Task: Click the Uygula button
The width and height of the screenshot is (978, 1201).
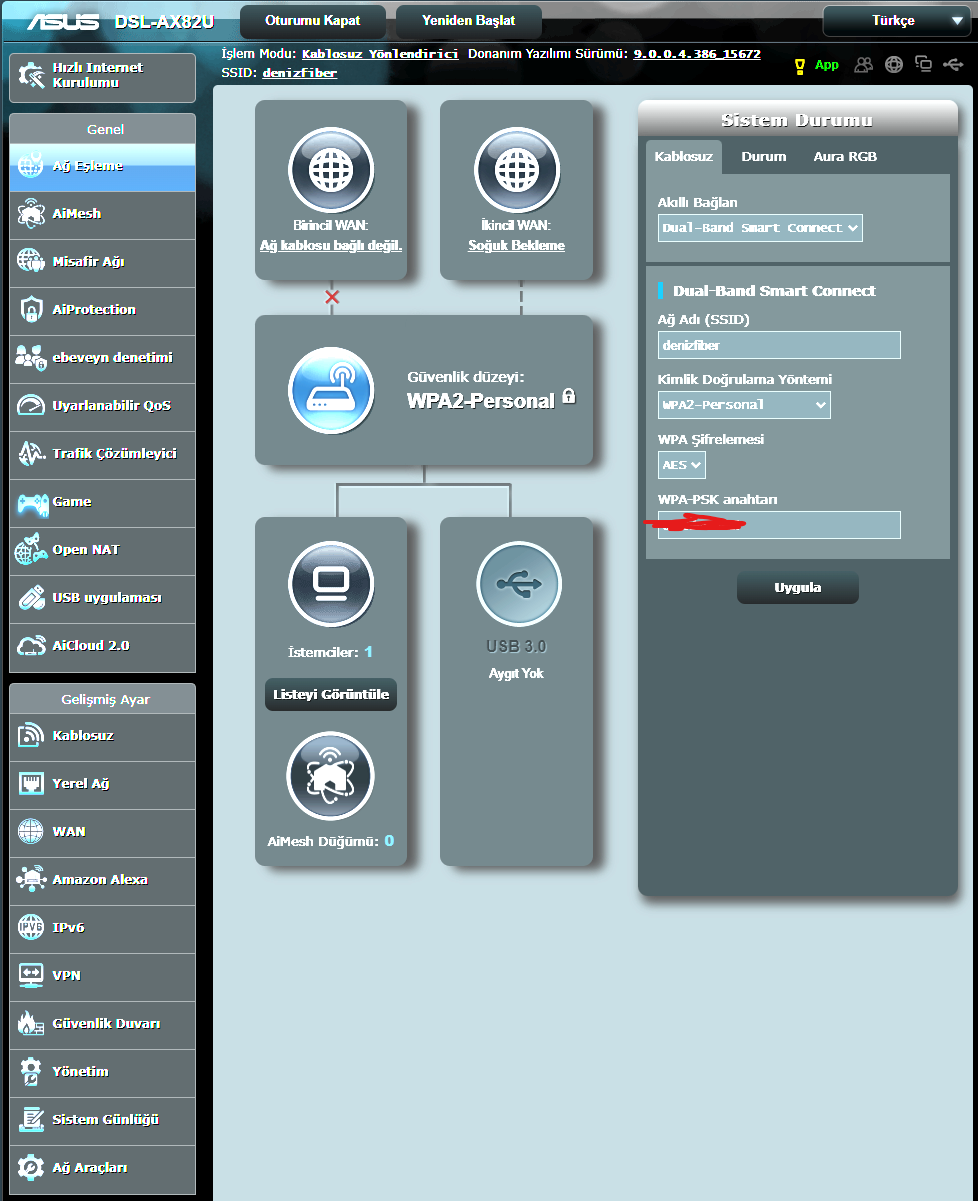Action: coord(798,588)
